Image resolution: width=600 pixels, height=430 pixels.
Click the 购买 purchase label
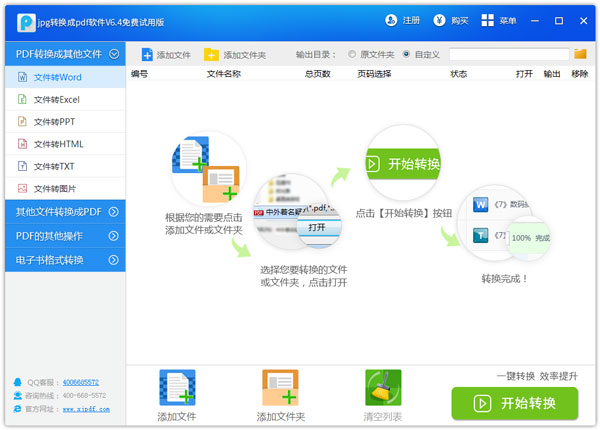[x=460, y=20]
